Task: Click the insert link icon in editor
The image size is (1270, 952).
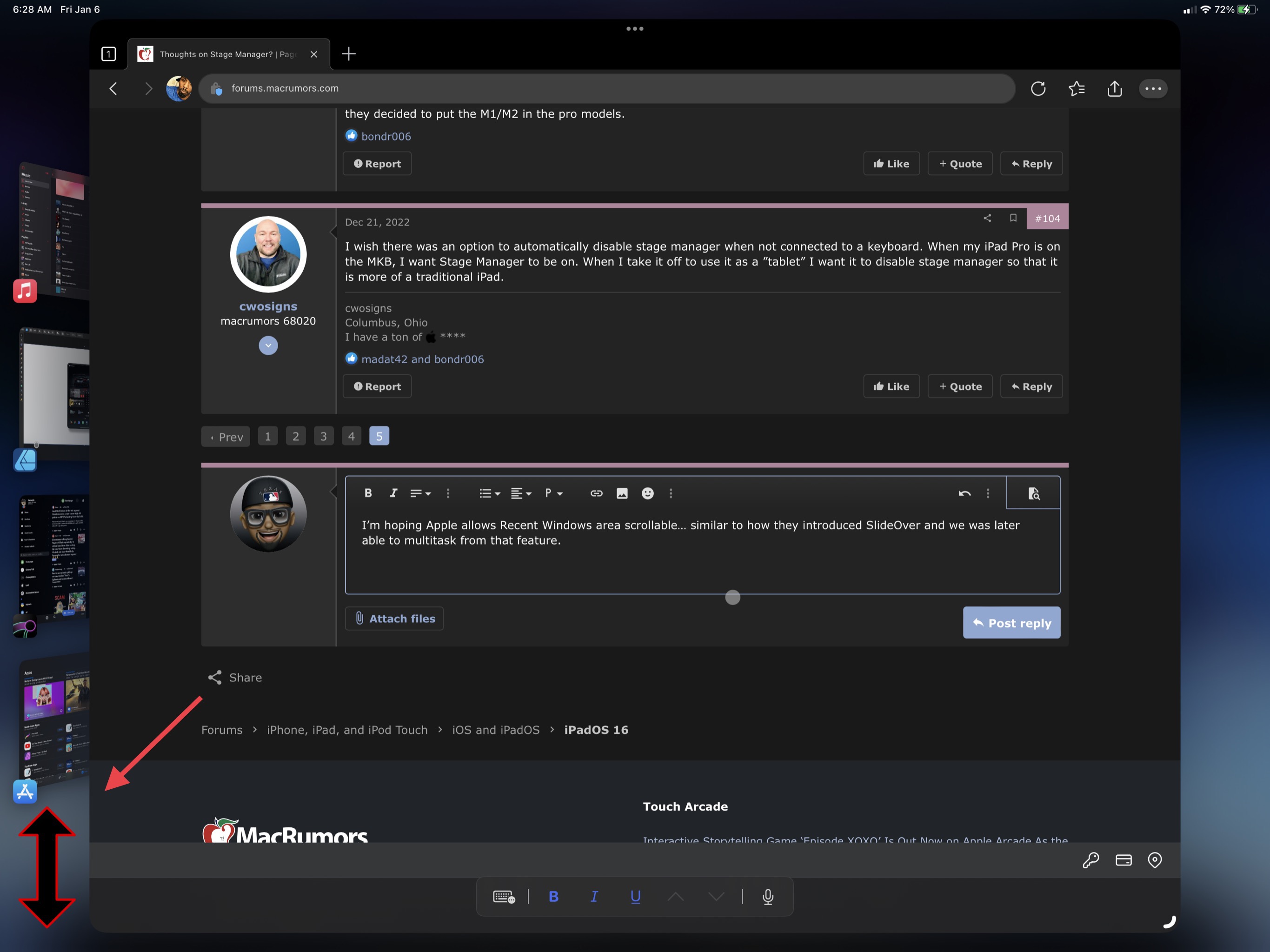Action: [596, 493]
